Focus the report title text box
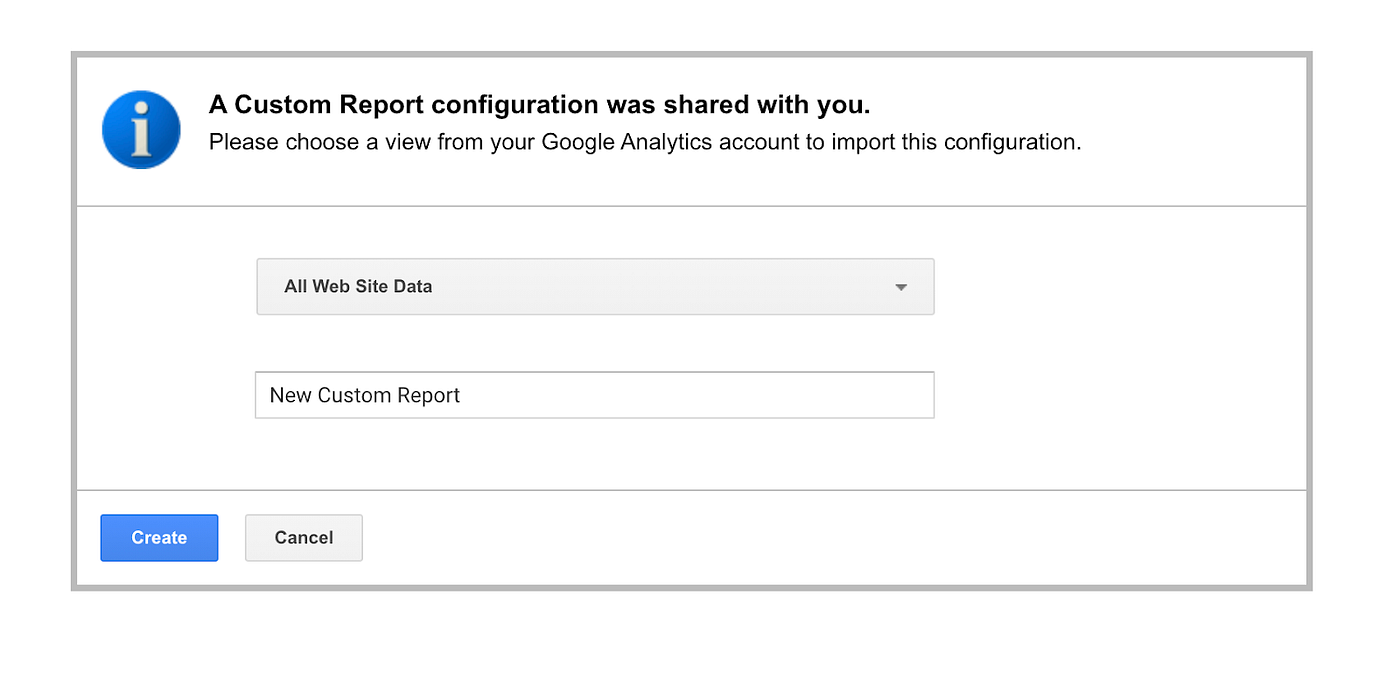 click(x=595, y=395)
